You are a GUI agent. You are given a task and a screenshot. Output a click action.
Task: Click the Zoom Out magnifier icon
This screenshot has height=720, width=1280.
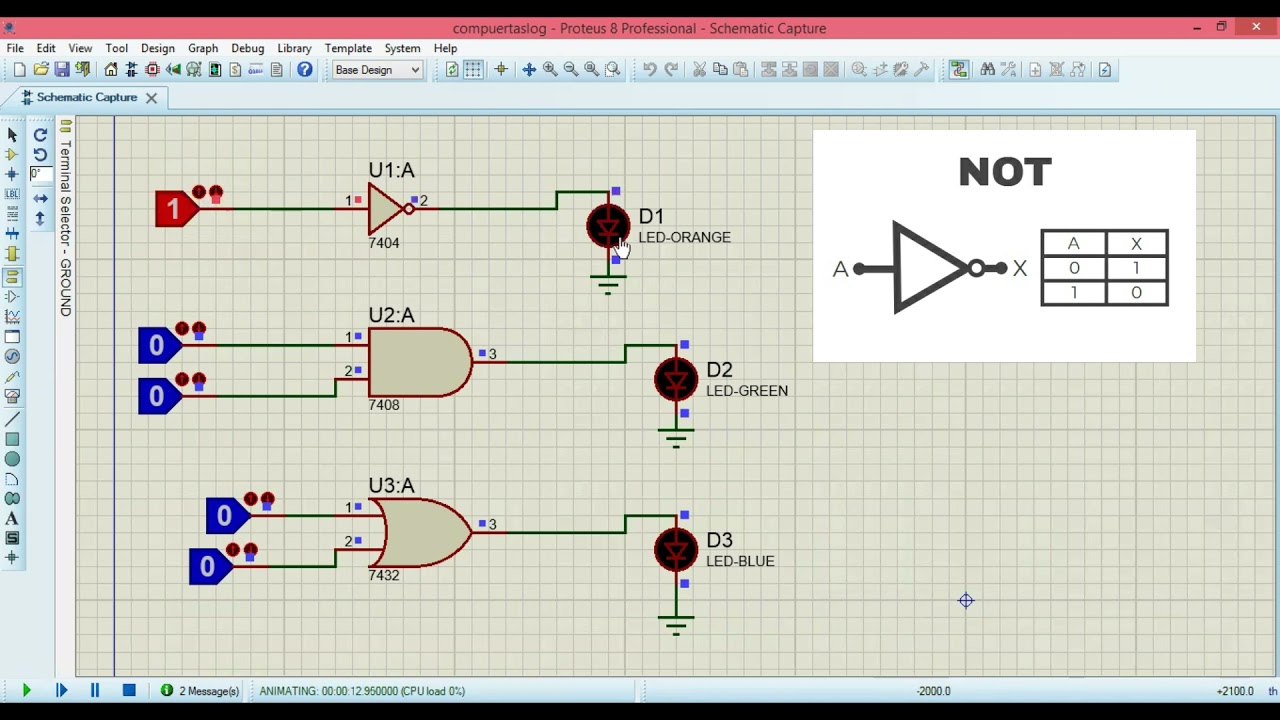coord(571,69)
